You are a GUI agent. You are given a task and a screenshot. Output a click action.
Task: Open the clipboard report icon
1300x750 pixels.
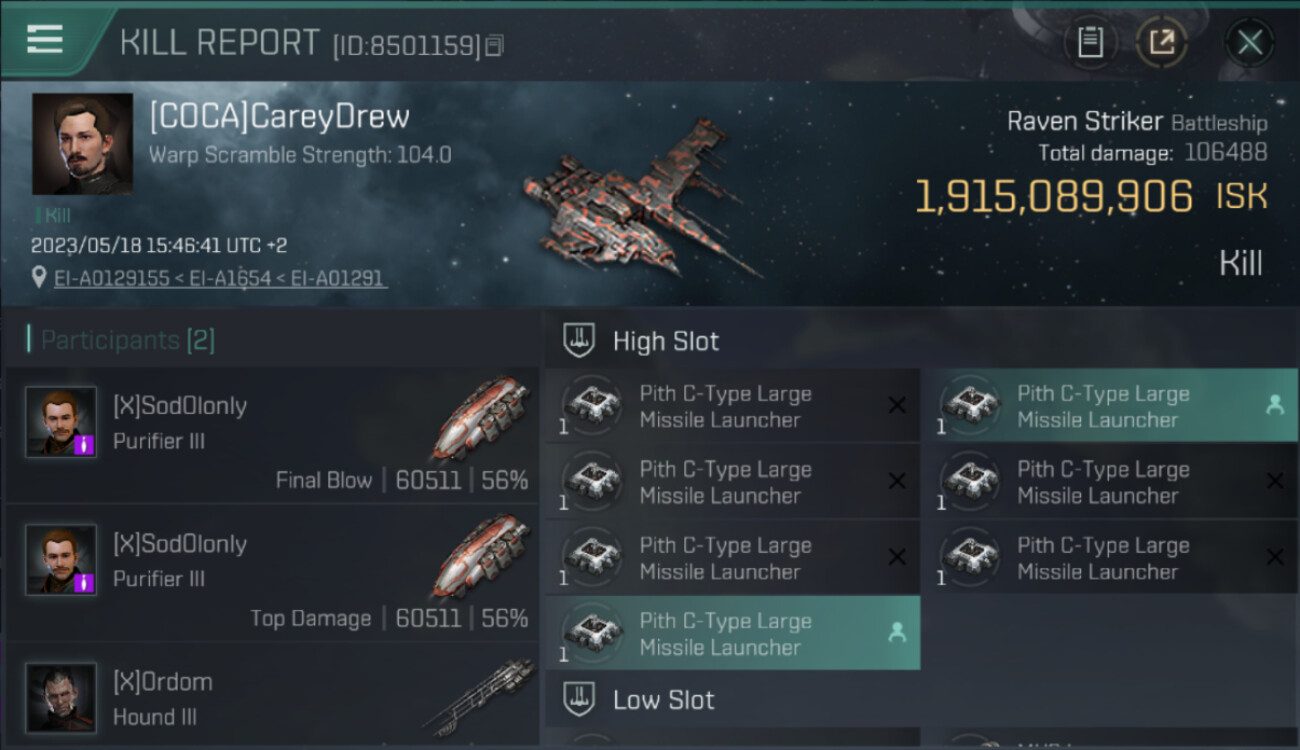[x=1090, y=42]
